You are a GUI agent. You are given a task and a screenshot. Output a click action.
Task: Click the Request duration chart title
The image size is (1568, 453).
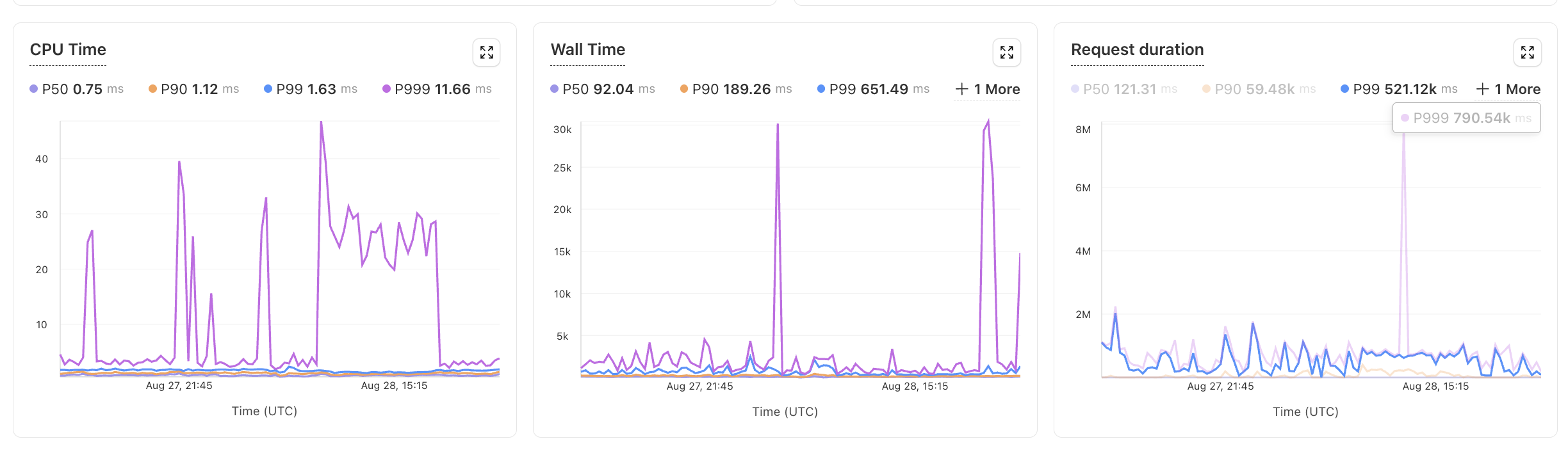(1137, 50)
